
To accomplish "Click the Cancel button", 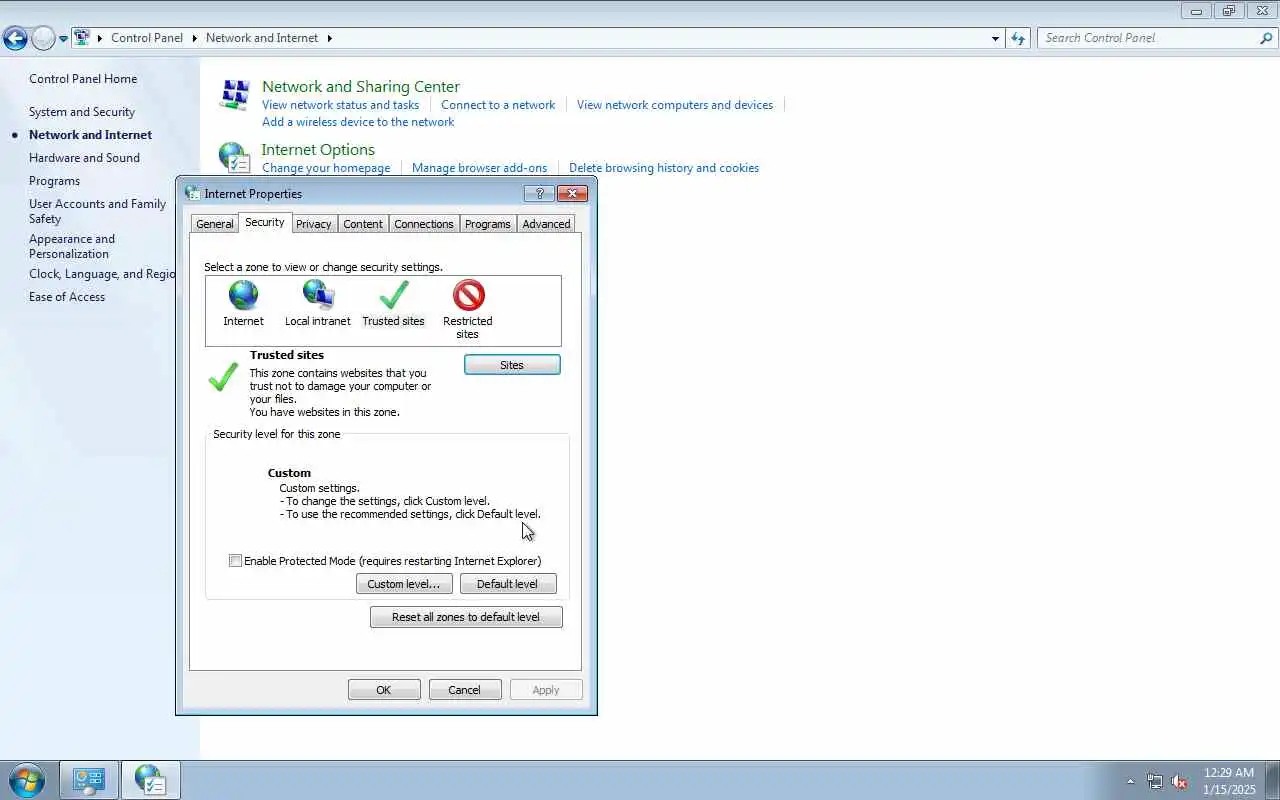I will [x=465, y=690].
